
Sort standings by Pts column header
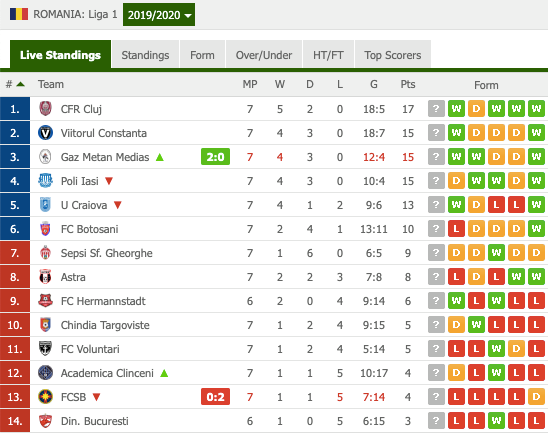(408, 84)
